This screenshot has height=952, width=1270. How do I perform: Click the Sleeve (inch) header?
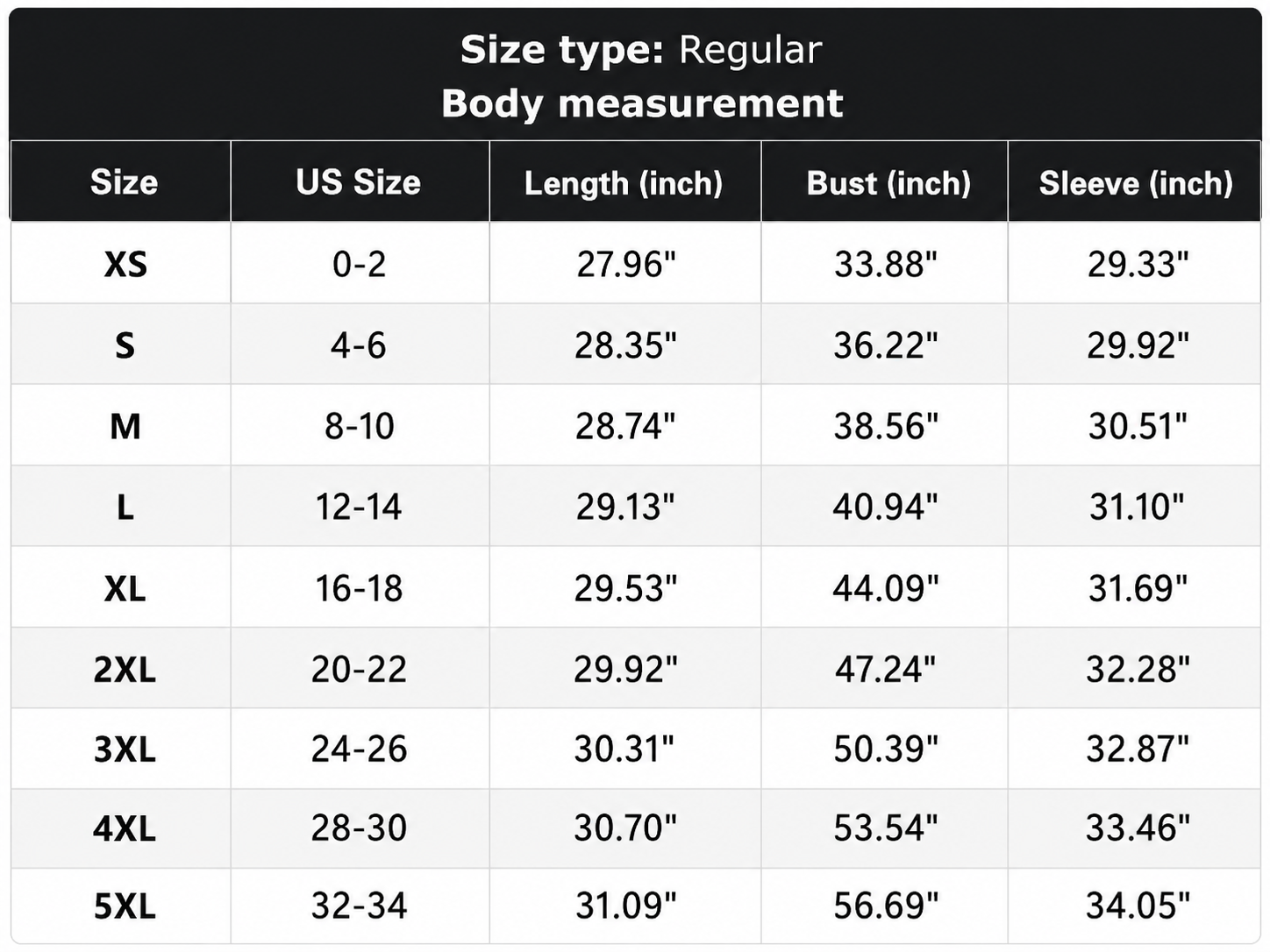pos(1136,183)
